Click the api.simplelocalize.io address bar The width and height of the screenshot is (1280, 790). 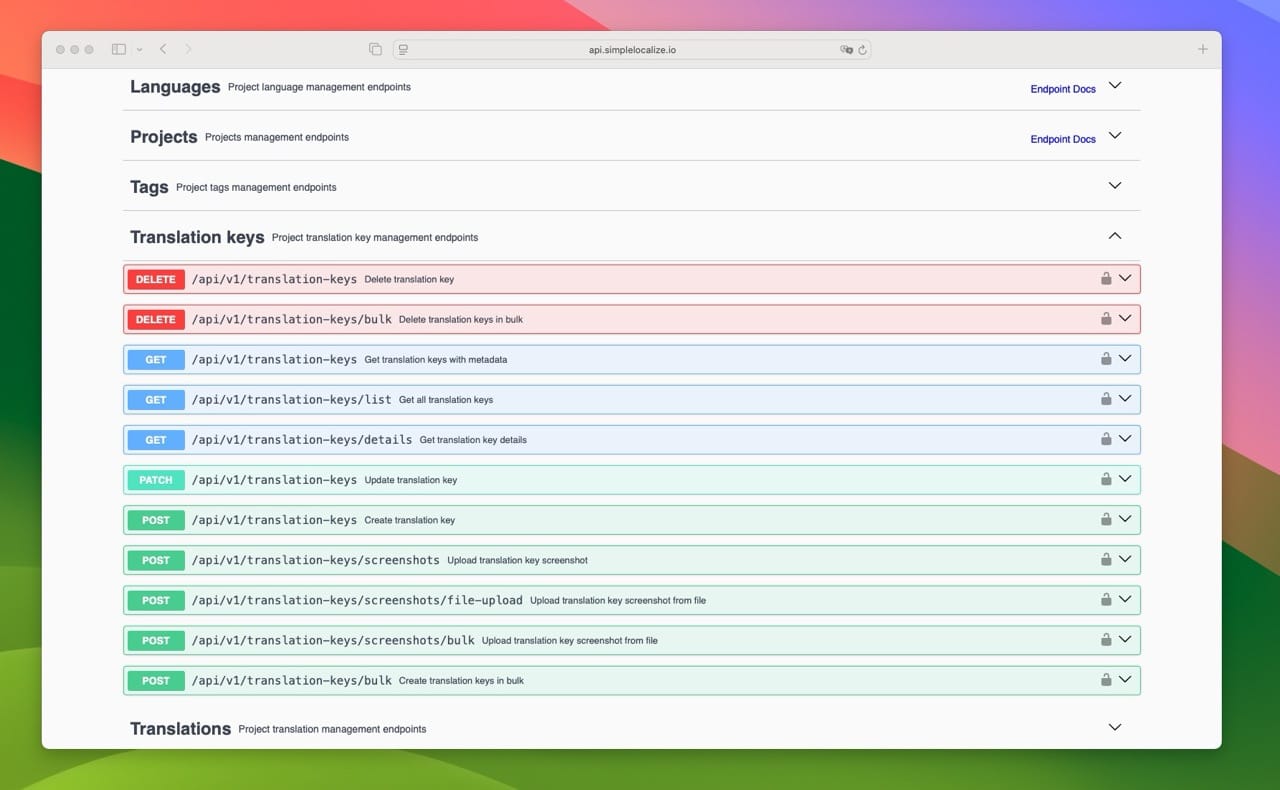(x=632, y=49)
